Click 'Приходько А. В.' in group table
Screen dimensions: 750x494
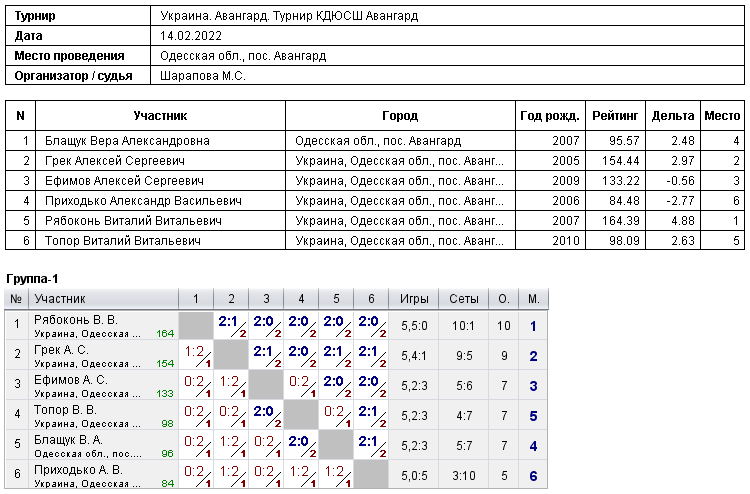78,471
